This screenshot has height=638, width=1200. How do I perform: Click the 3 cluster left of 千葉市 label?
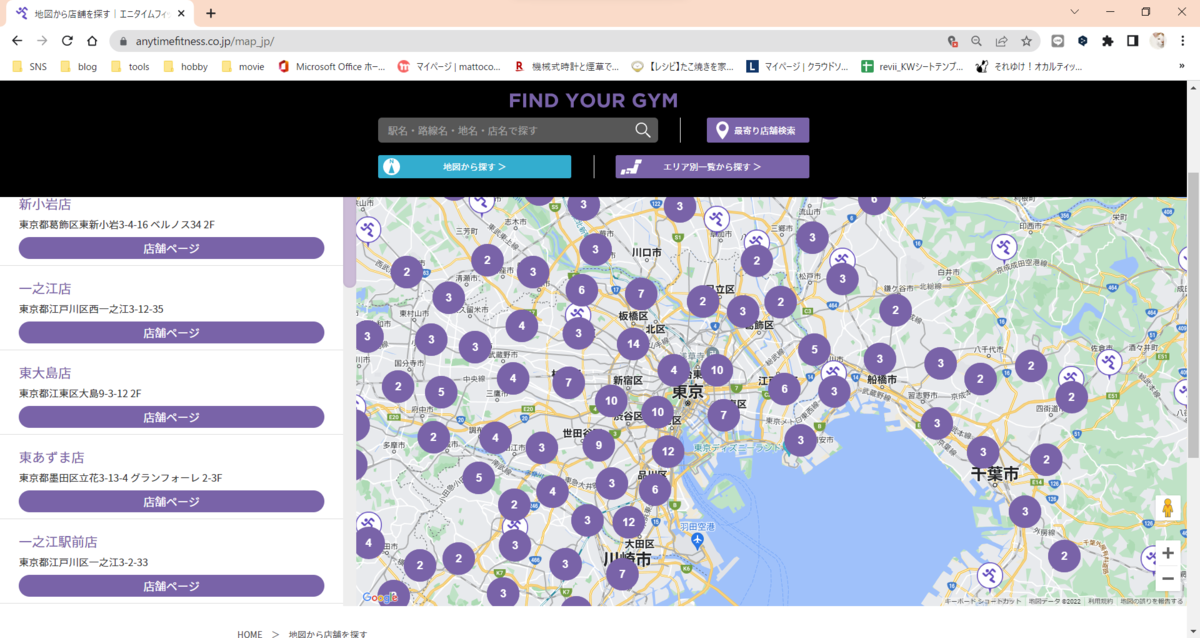(983, 452)
